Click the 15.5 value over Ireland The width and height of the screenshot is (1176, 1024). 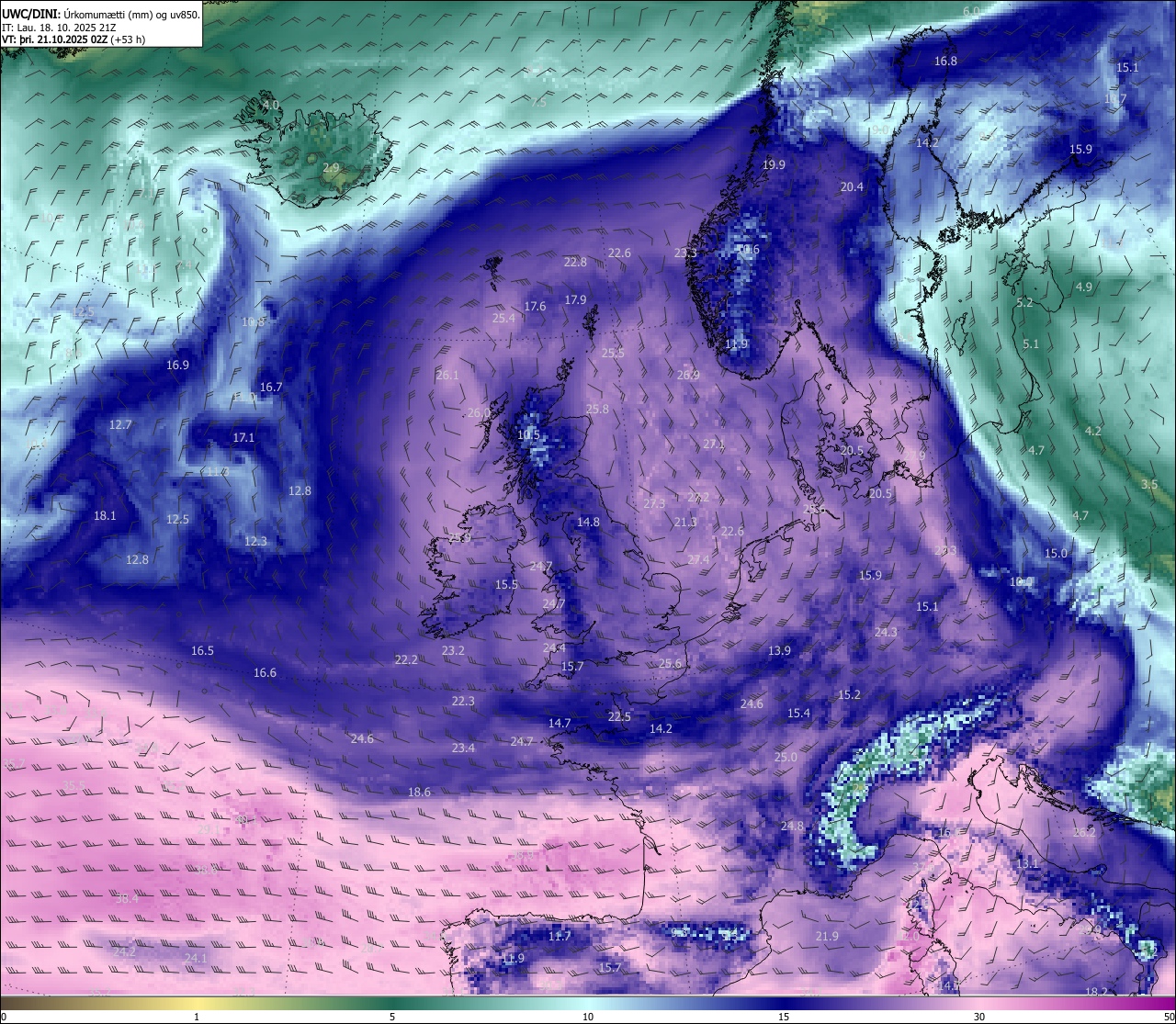506,584
